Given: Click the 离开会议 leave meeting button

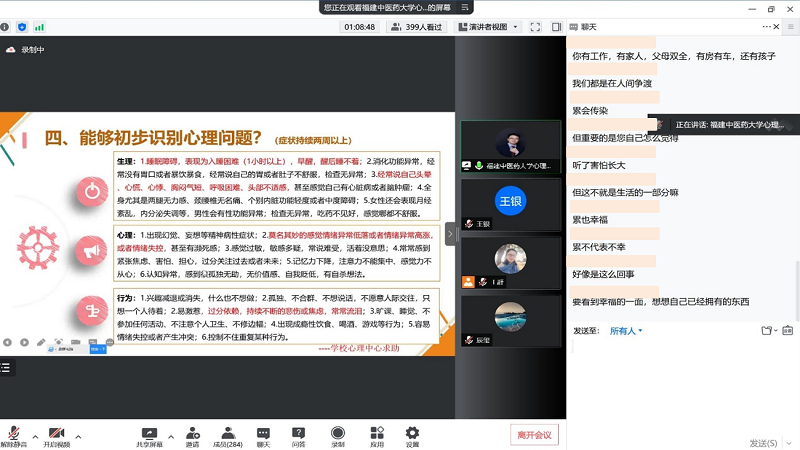Looking at the screenshot, I should point(534,435).
